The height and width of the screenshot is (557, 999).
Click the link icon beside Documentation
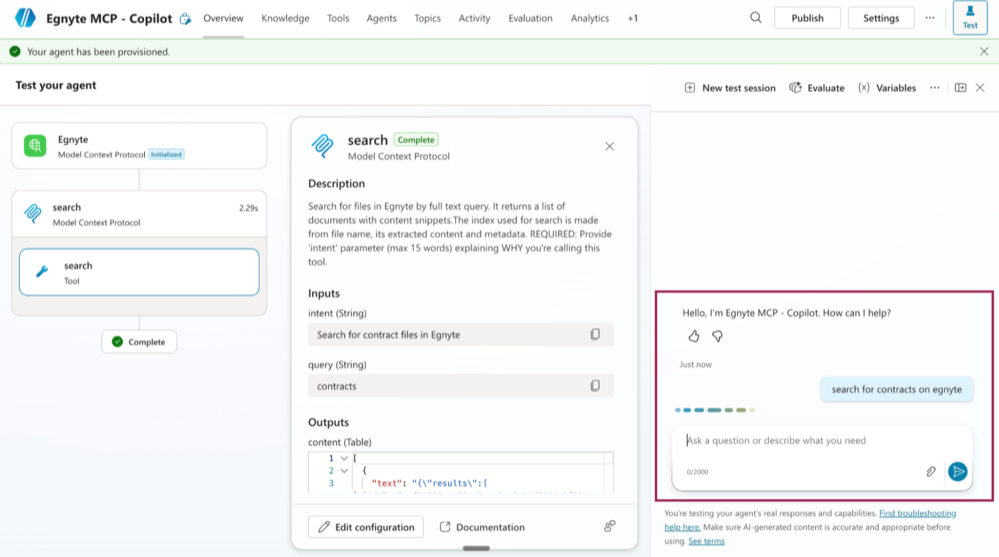[609, 526]
